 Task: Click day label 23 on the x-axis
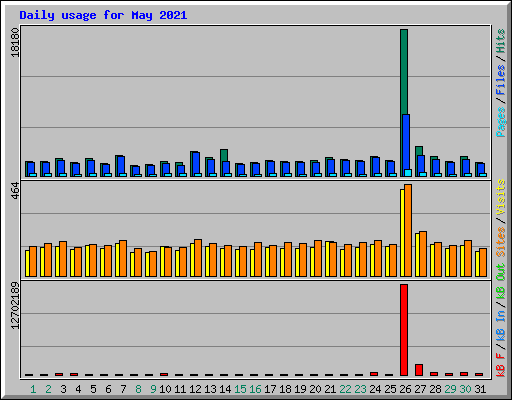360,389
